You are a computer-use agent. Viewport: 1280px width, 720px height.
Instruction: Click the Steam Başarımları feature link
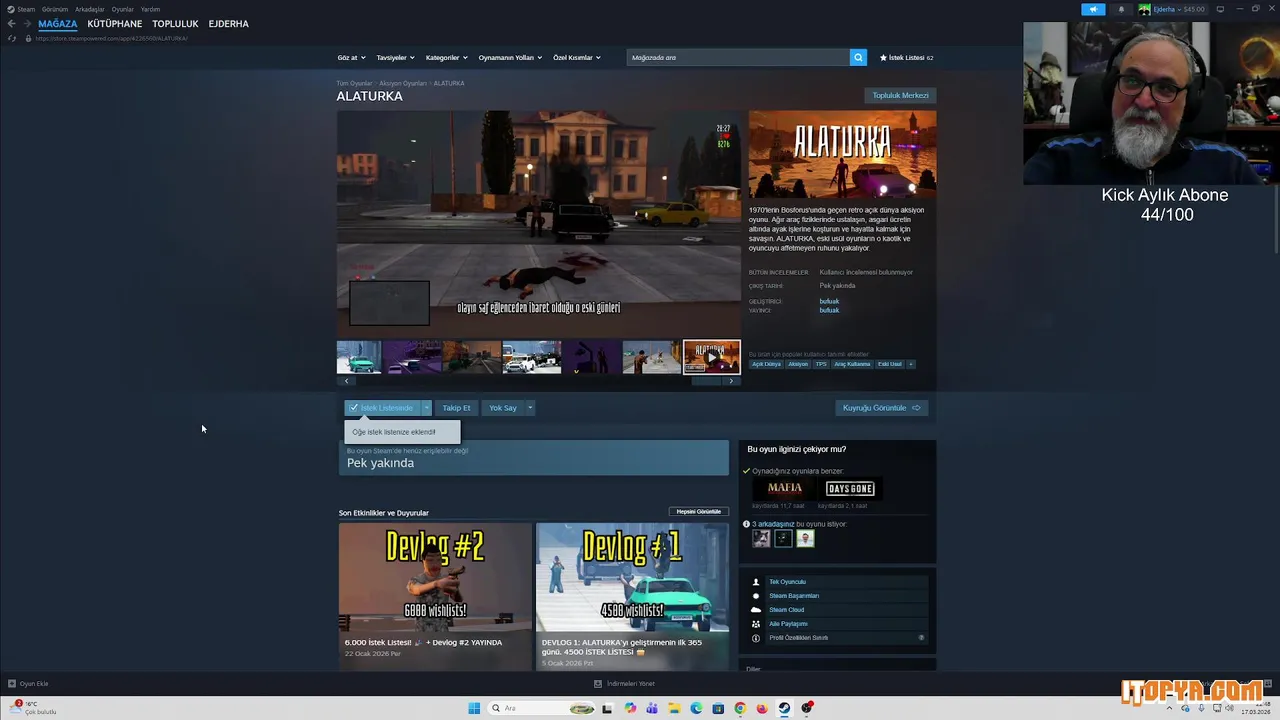[x=794, y=596]
